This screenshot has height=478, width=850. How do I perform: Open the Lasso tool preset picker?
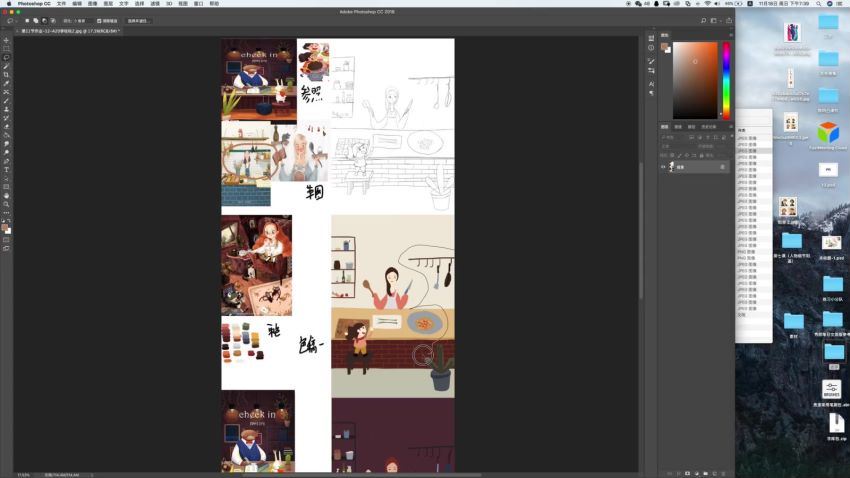click(x=12, y=21)
